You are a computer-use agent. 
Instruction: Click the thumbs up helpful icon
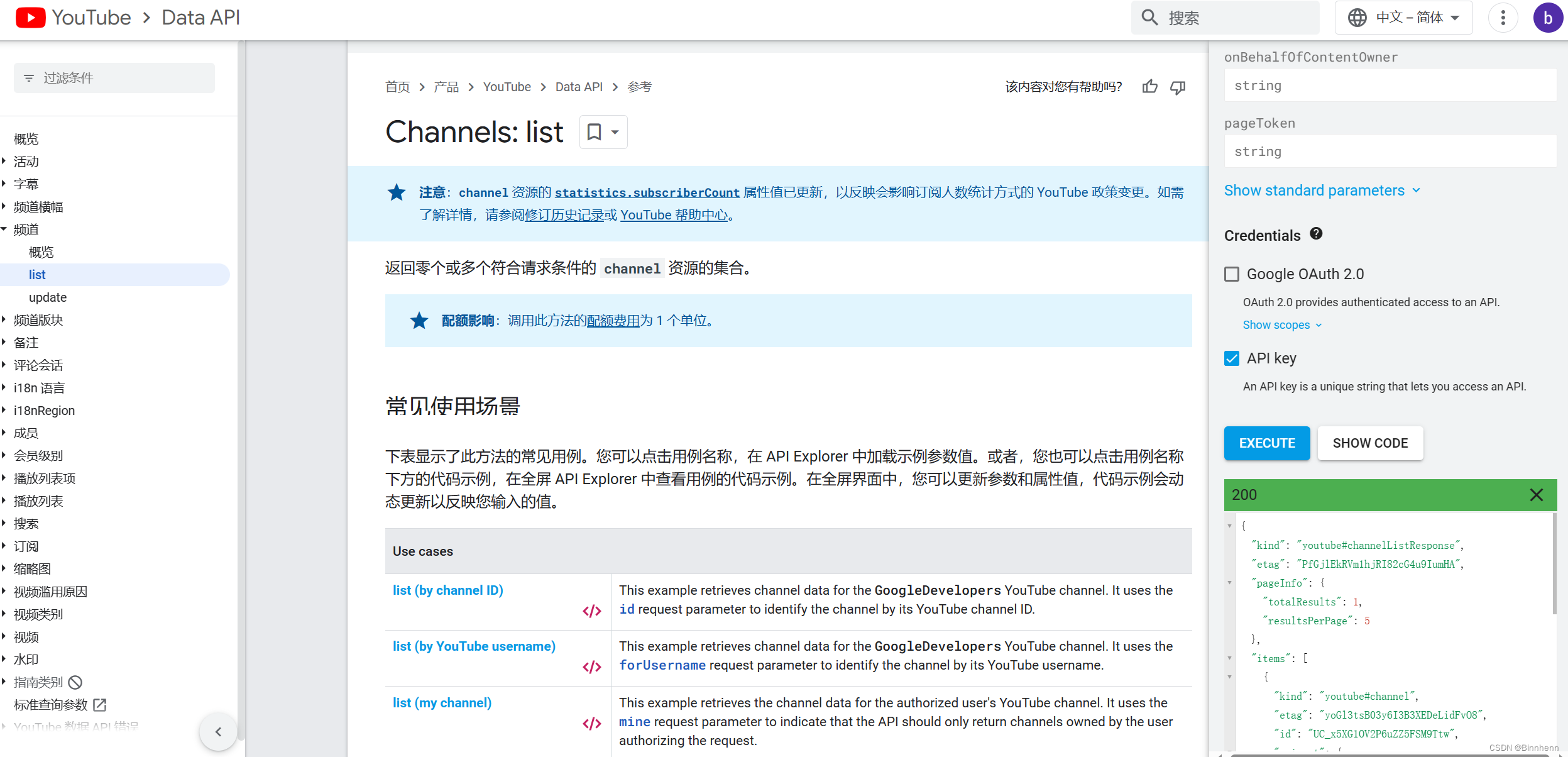point(1149,87)
